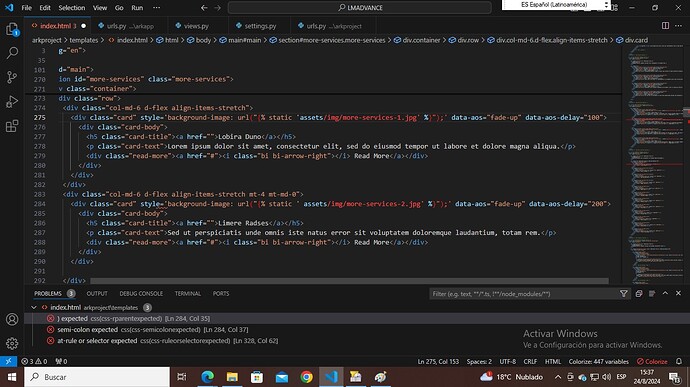Show the DEBUG CONSOLE panel tab

coord(141,294)
